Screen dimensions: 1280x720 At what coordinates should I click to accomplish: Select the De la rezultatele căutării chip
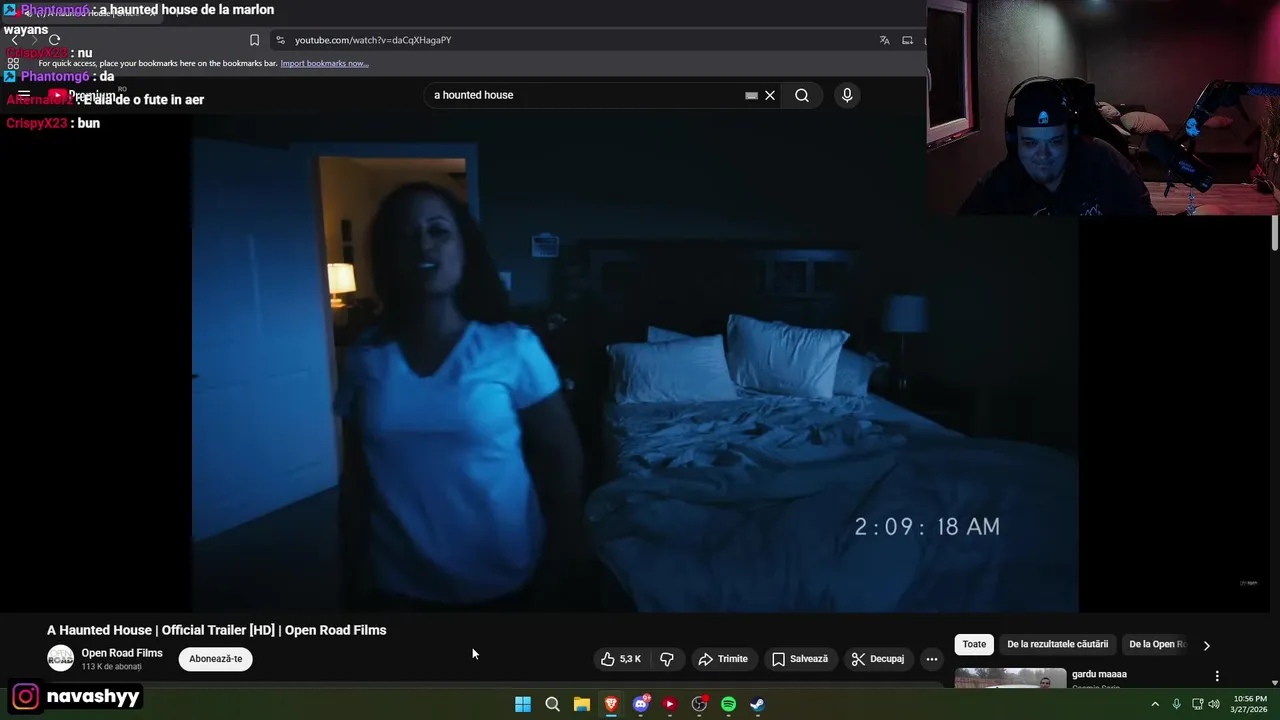(1057, 644)
